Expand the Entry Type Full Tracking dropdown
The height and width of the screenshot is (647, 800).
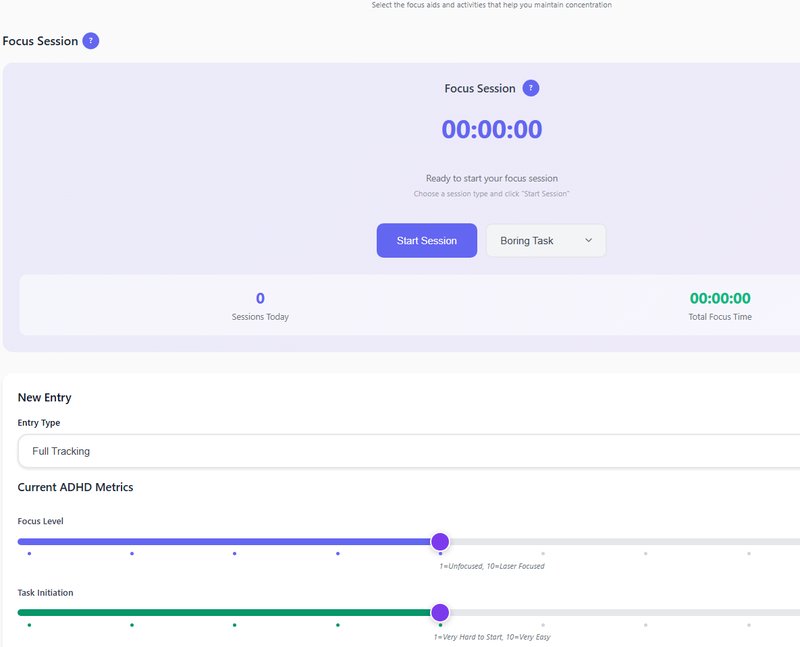[x=400, y=451]
